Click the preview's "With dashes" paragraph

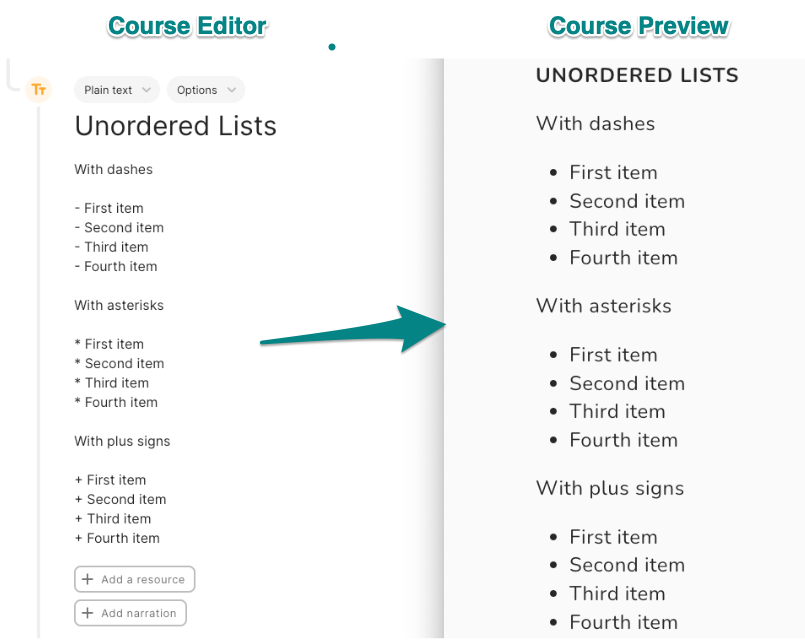[x=595, y=124]
